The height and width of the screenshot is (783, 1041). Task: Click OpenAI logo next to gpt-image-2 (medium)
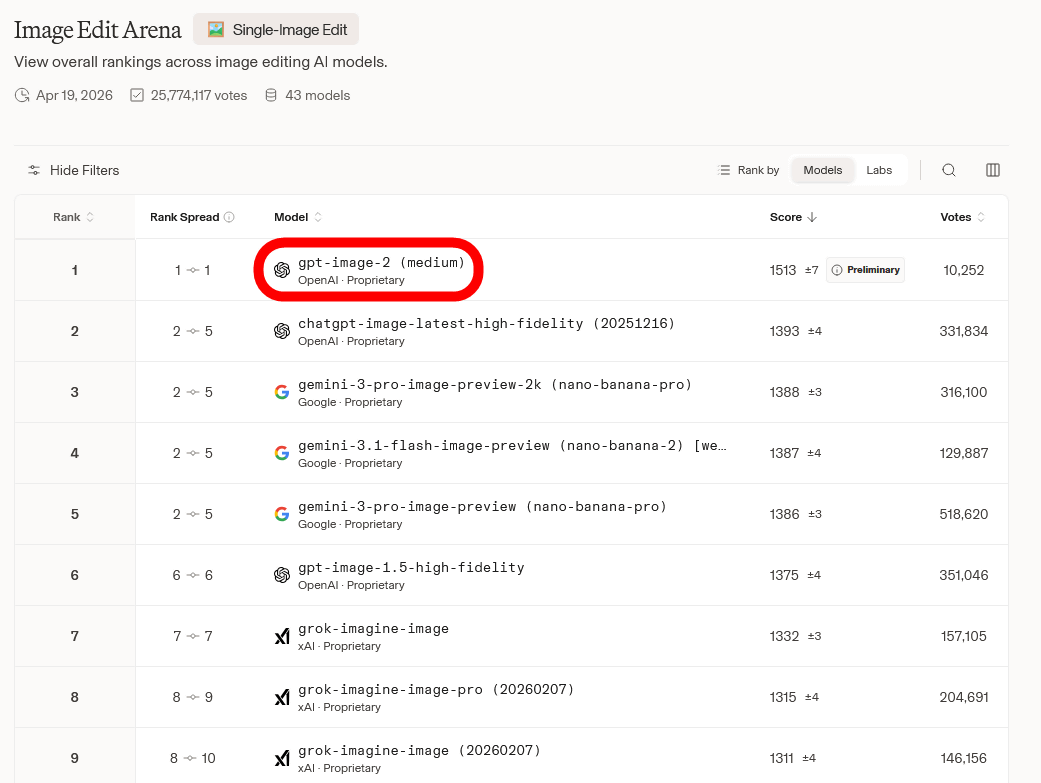pos(282,270)
